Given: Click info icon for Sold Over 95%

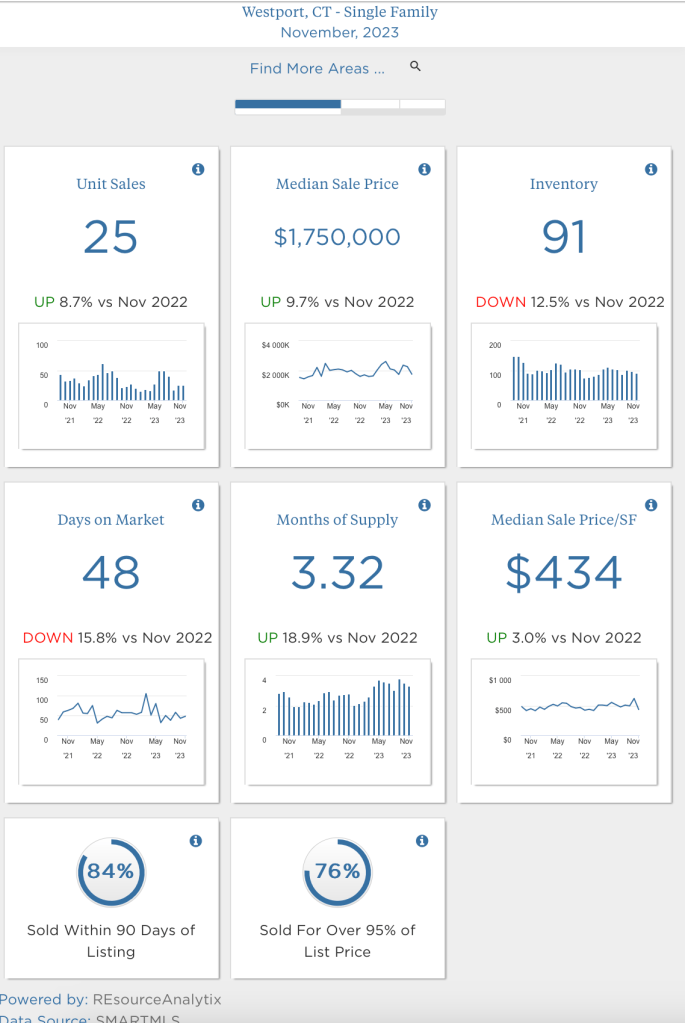Looking at the screenshot, I should click(x=422, y=841).
